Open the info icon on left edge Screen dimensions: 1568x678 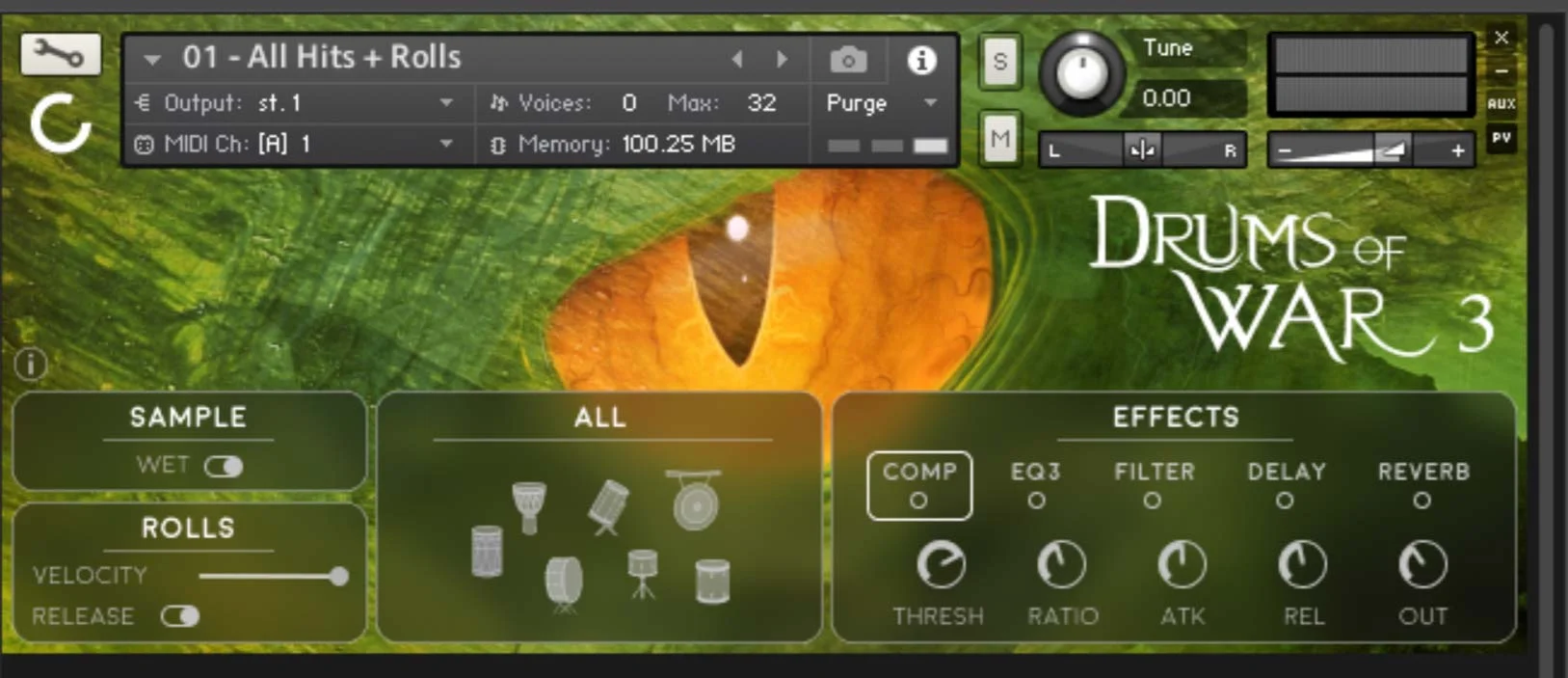click(31, 364)
